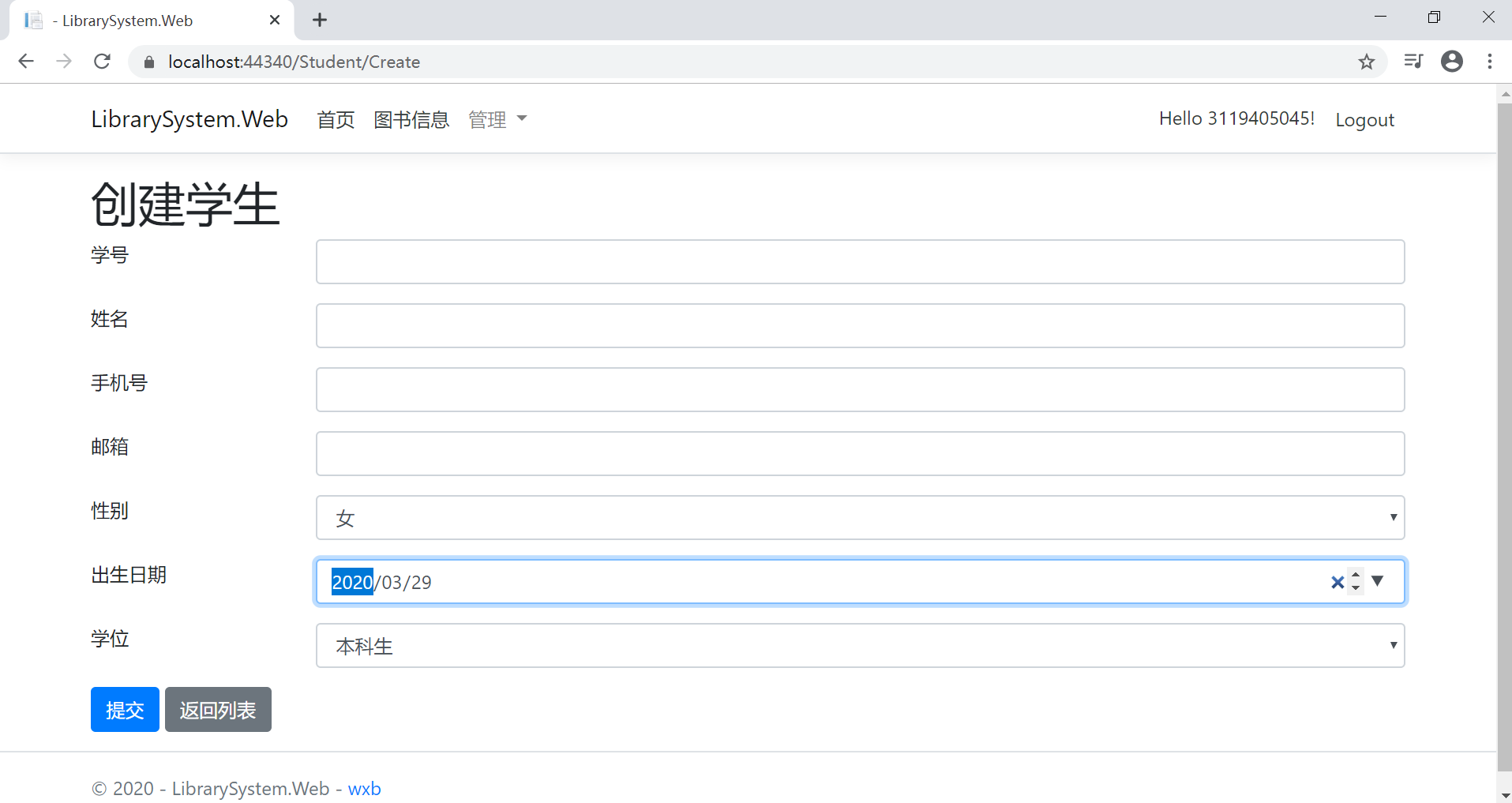Viewport: 1512px width, 803px height.
Task: Expand the 性别 gender dropdown
Action: (860, 517)
